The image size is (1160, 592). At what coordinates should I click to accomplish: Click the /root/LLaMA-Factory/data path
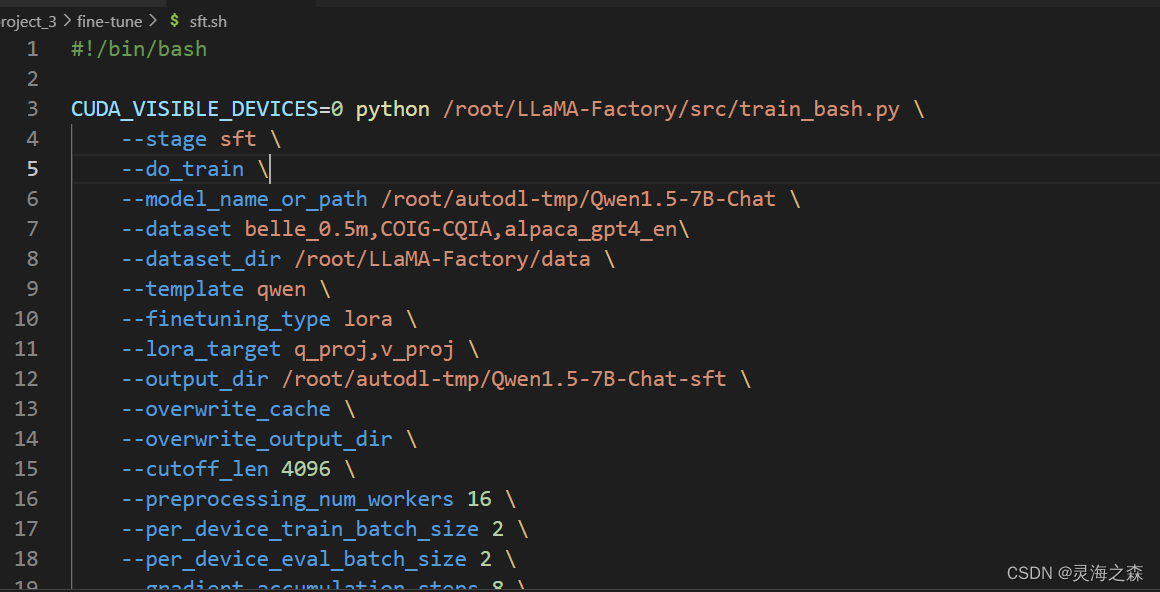click(442, 259)
